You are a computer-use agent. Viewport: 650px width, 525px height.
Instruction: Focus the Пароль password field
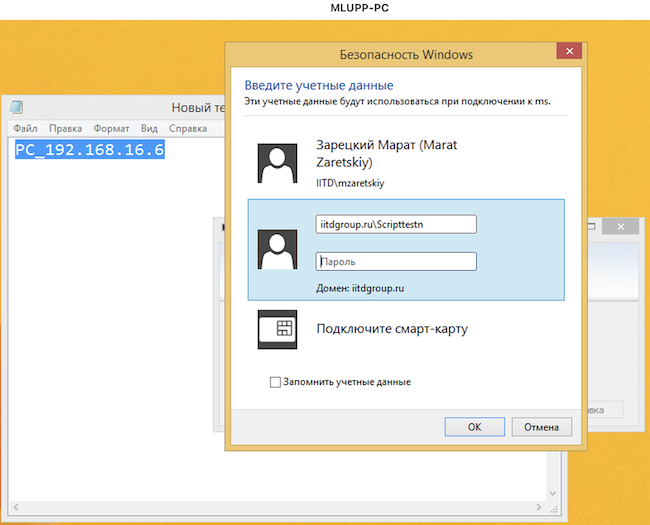click(x=396, y=262)
